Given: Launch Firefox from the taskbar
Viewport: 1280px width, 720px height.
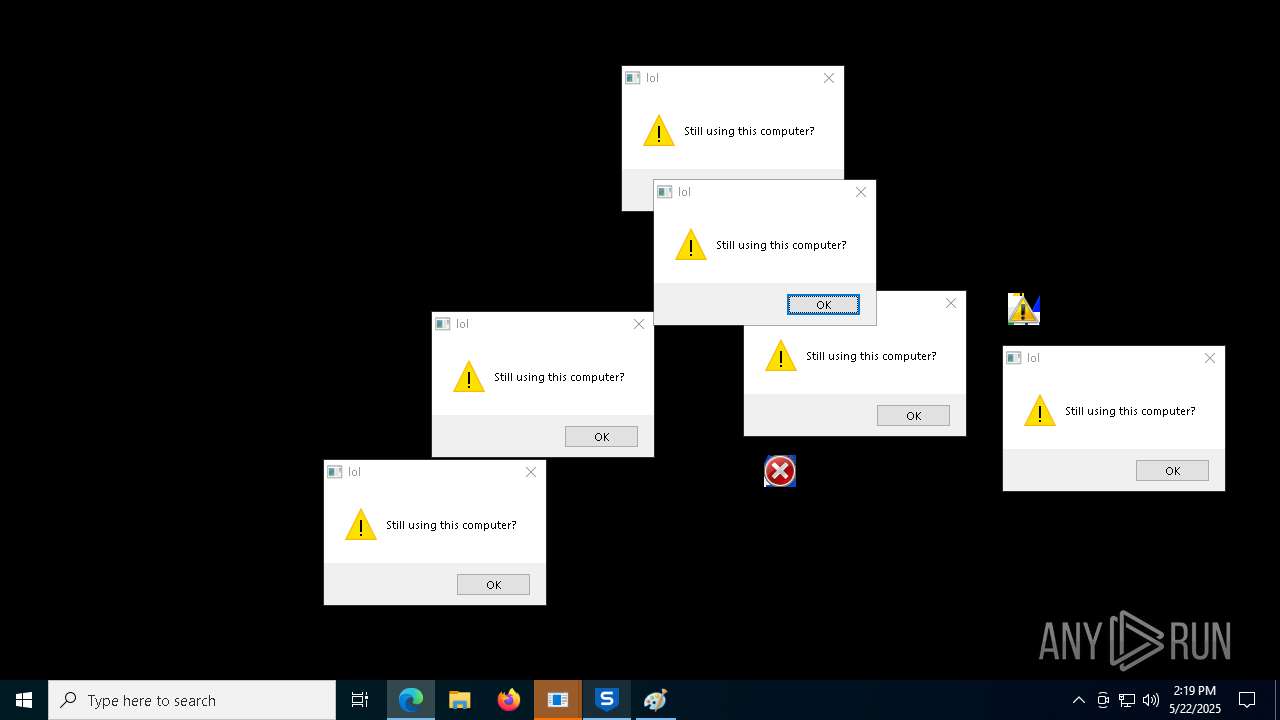Looking at the screenshot, I should coord(509,700).
